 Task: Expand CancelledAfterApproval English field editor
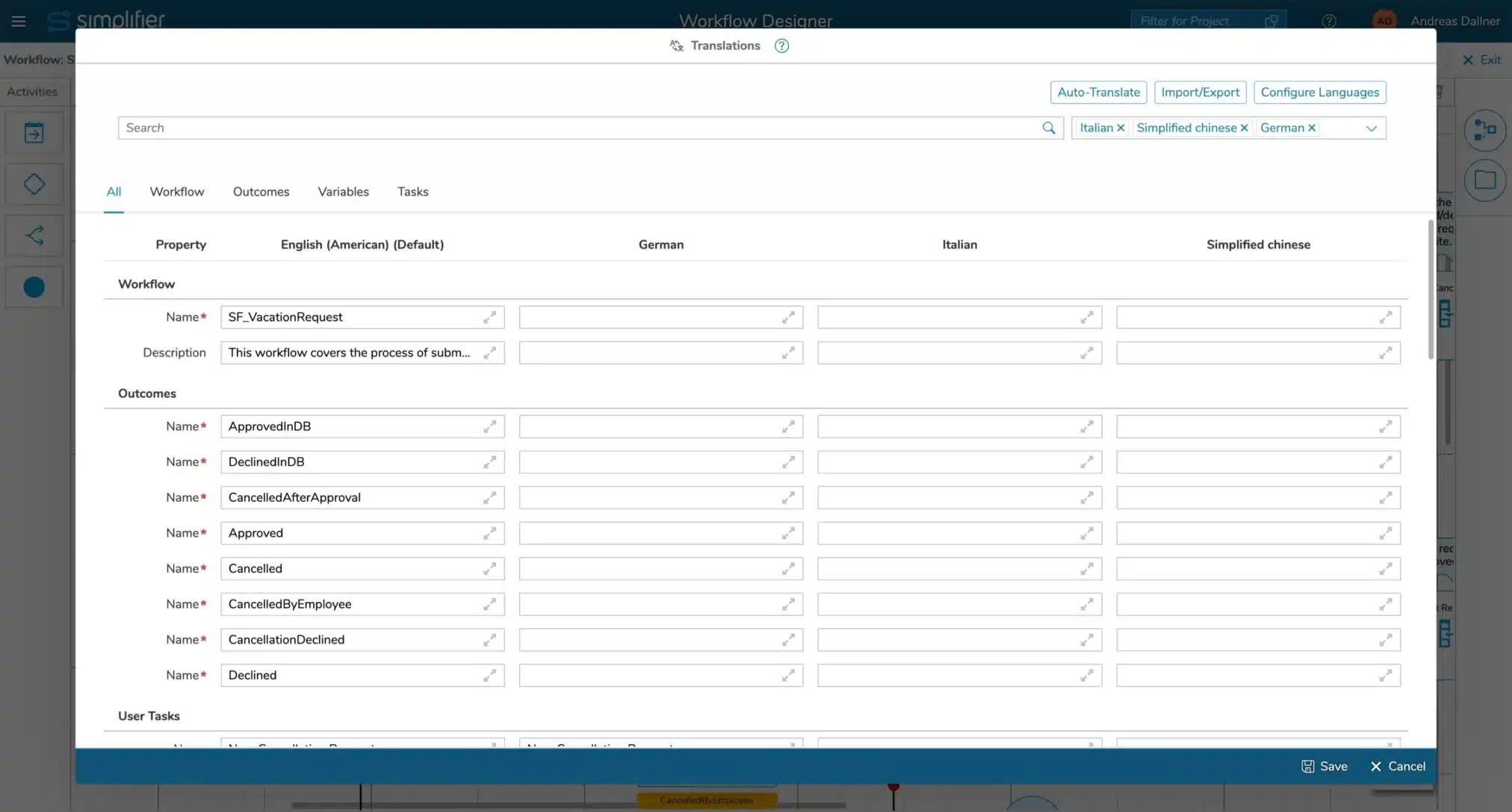coord(489,498)
